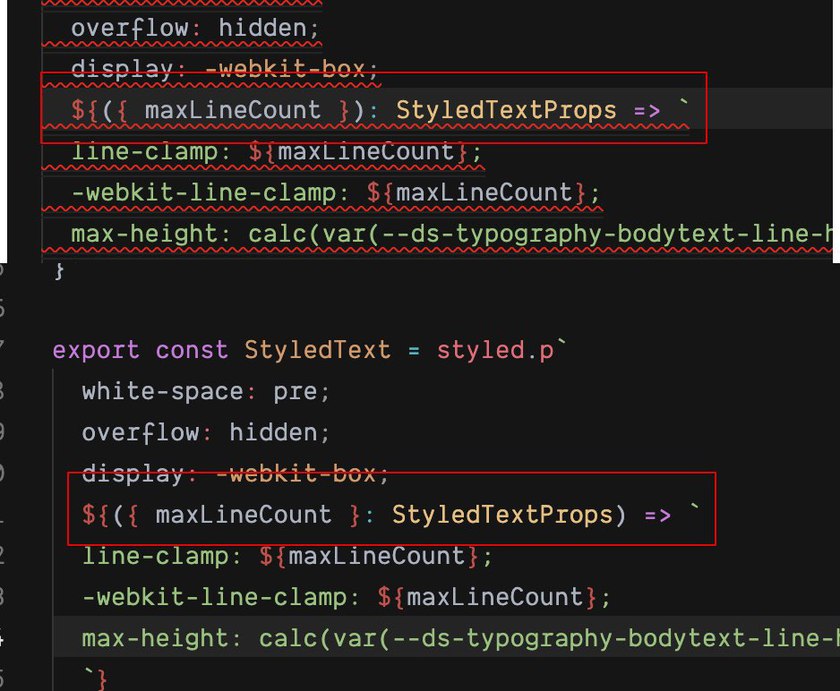The width and height of the screenshot is (840, 691).
Task: Click the lone closing brace "}" above export
Action: [x=59, y=271]
